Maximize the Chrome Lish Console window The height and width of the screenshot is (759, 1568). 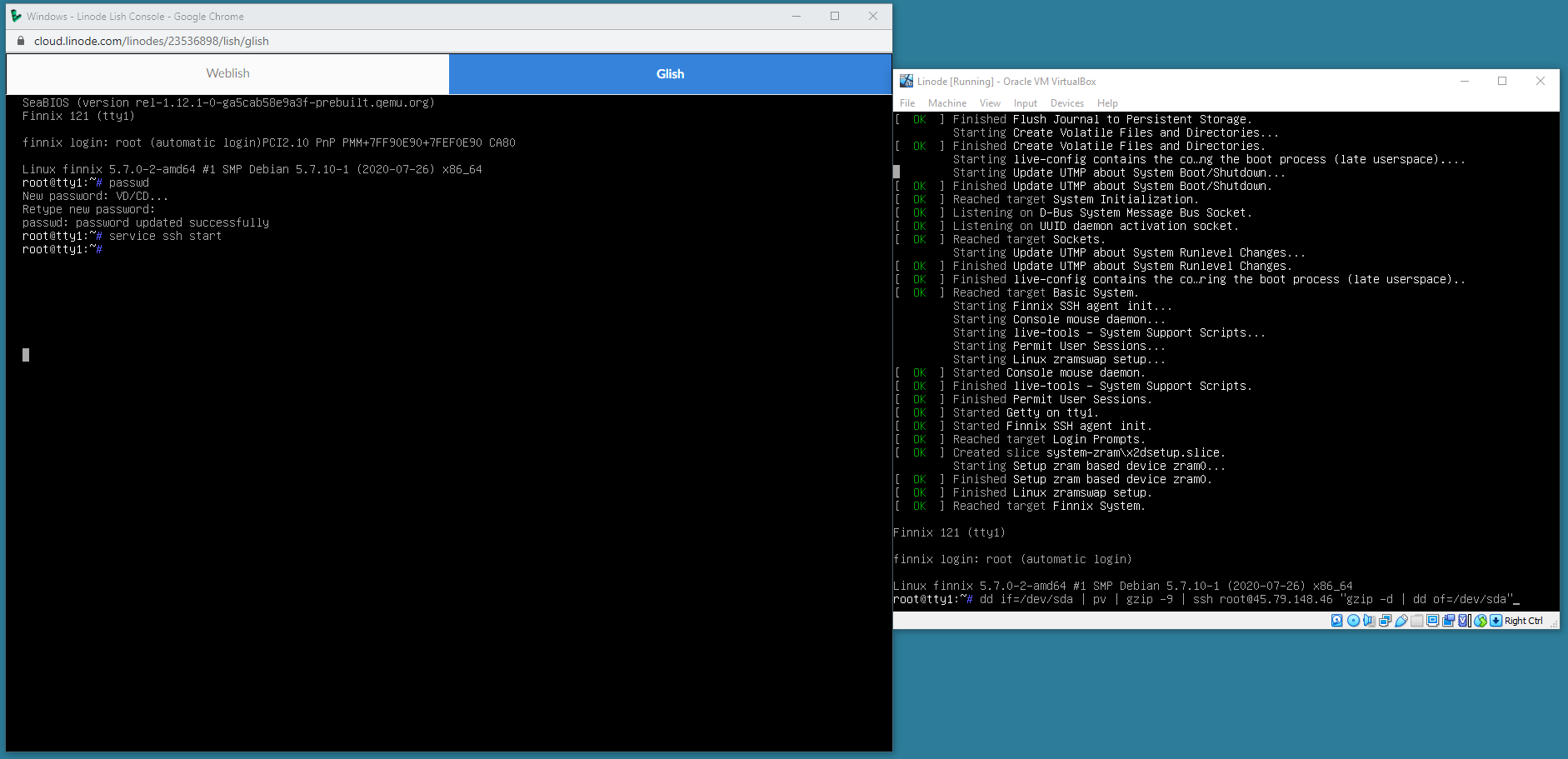(x=835, y=16)
